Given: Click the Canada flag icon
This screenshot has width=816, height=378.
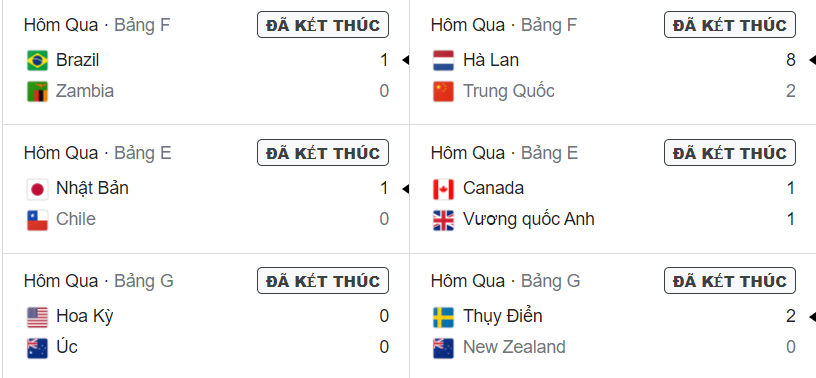Looking at the screenshot, I should pos(443,189).
